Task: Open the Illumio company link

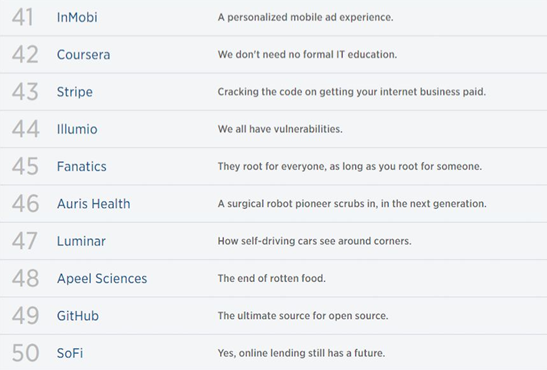Action: pos(77,129)
